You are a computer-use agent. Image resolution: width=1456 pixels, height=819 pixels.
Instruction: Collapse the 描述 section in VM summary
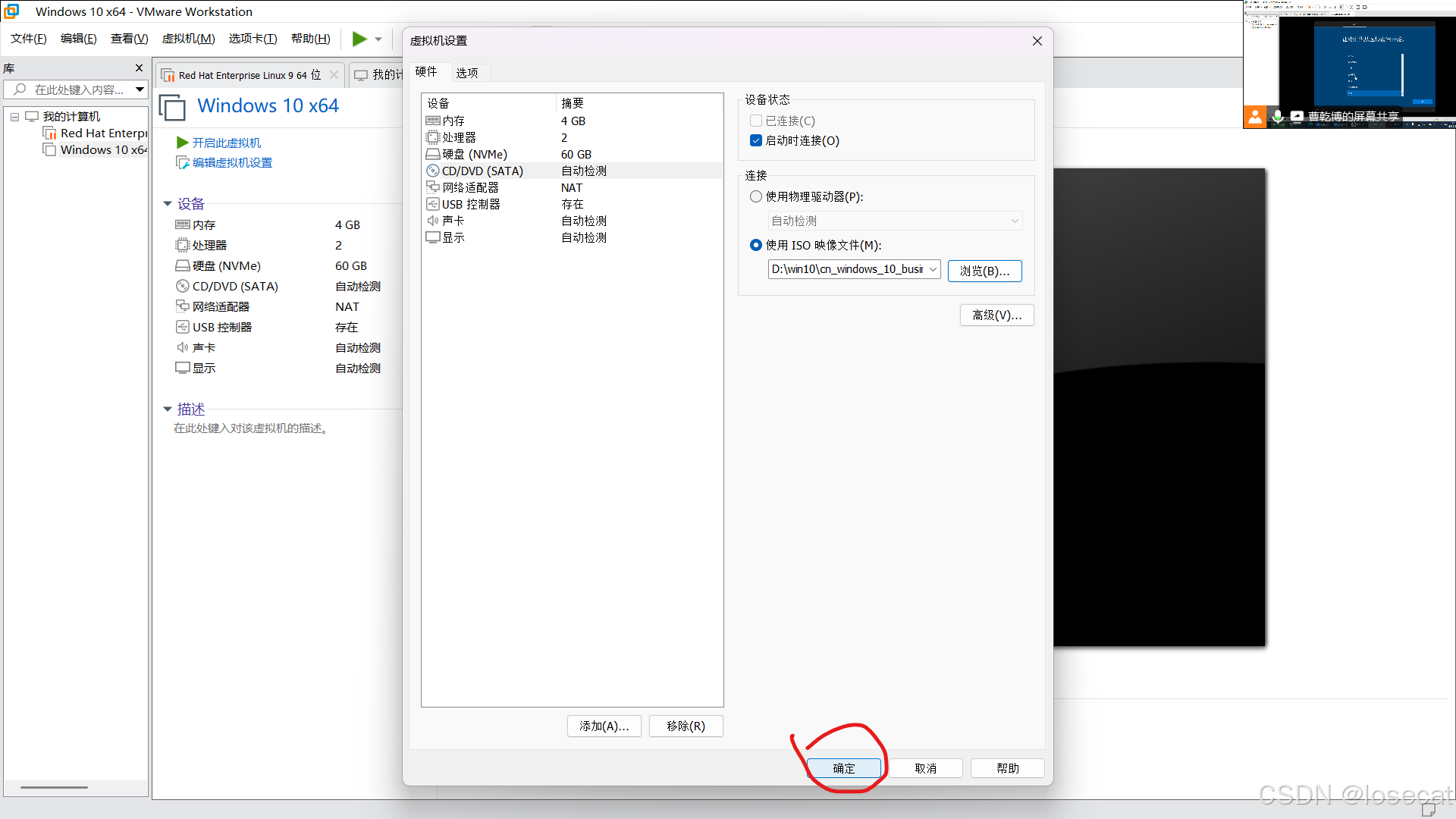(x=168, y=409)
